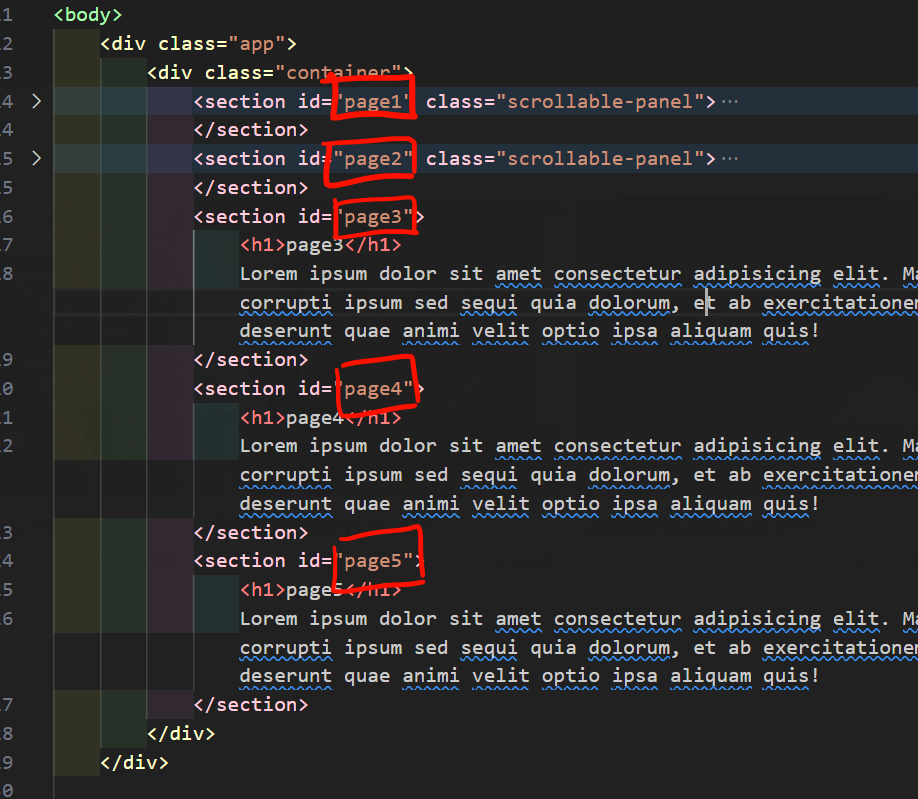The width and height of the screenshot is (918, 799).
Task: Click the opening body tag
Action: [88, 15]
